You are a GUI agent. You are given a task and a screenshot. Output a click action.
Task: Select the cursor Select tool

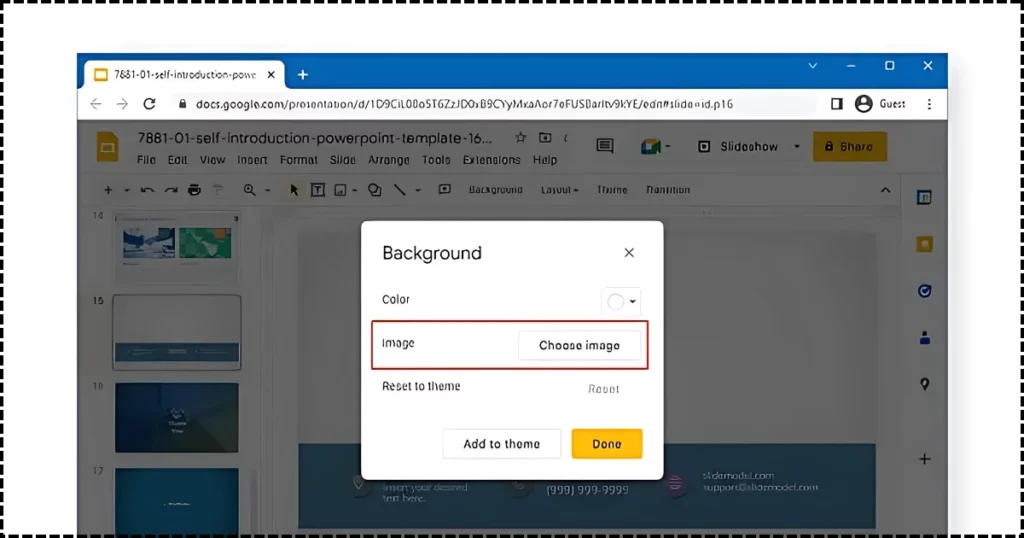[x=294, y=190]
